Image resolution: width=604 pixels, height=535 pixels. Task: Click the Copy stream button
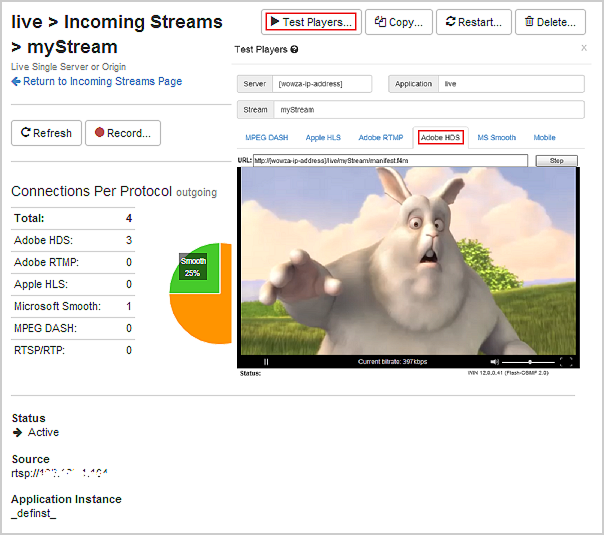pos(399,22)
